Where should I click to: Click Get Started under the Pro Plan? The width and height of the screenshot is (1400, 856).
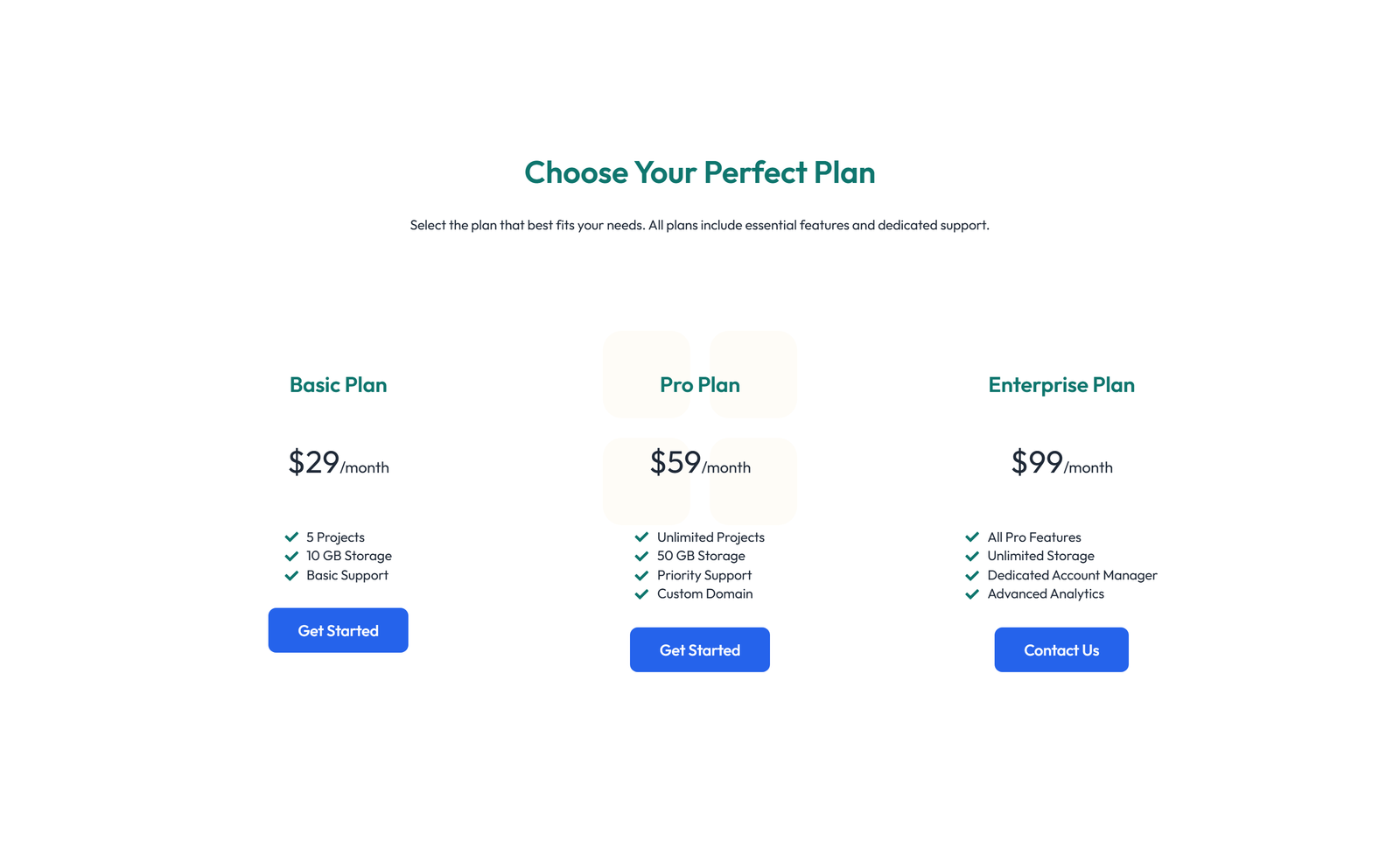[x=699, y=649]
